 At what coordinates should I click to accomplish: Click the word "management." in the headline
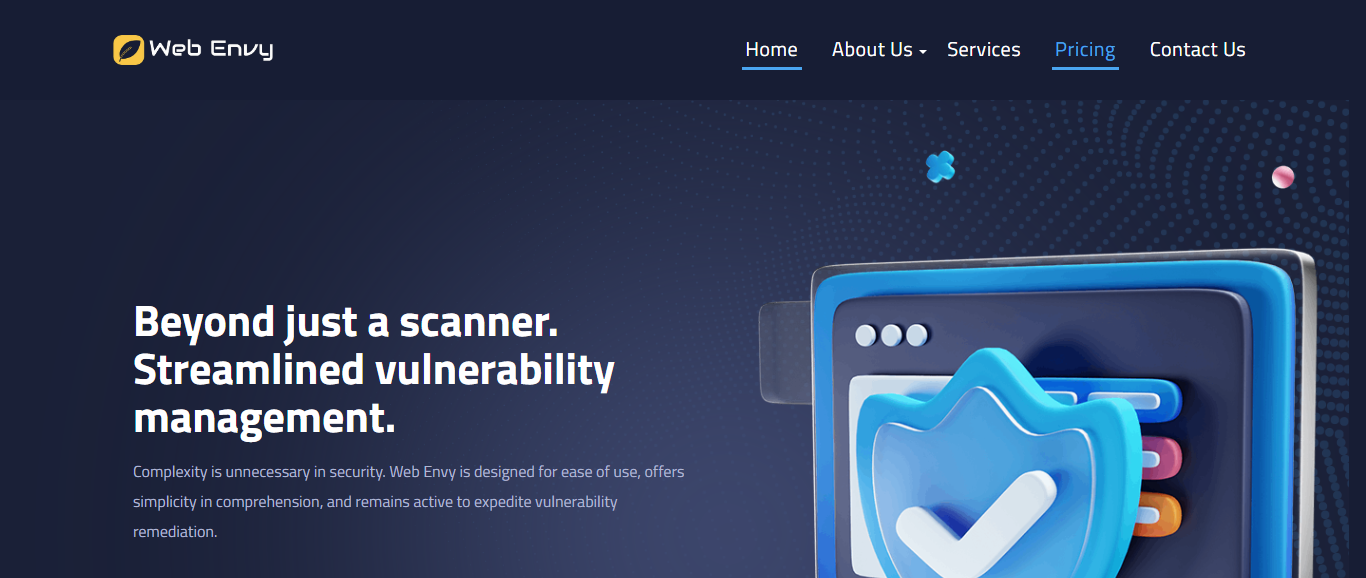[265, 418]
